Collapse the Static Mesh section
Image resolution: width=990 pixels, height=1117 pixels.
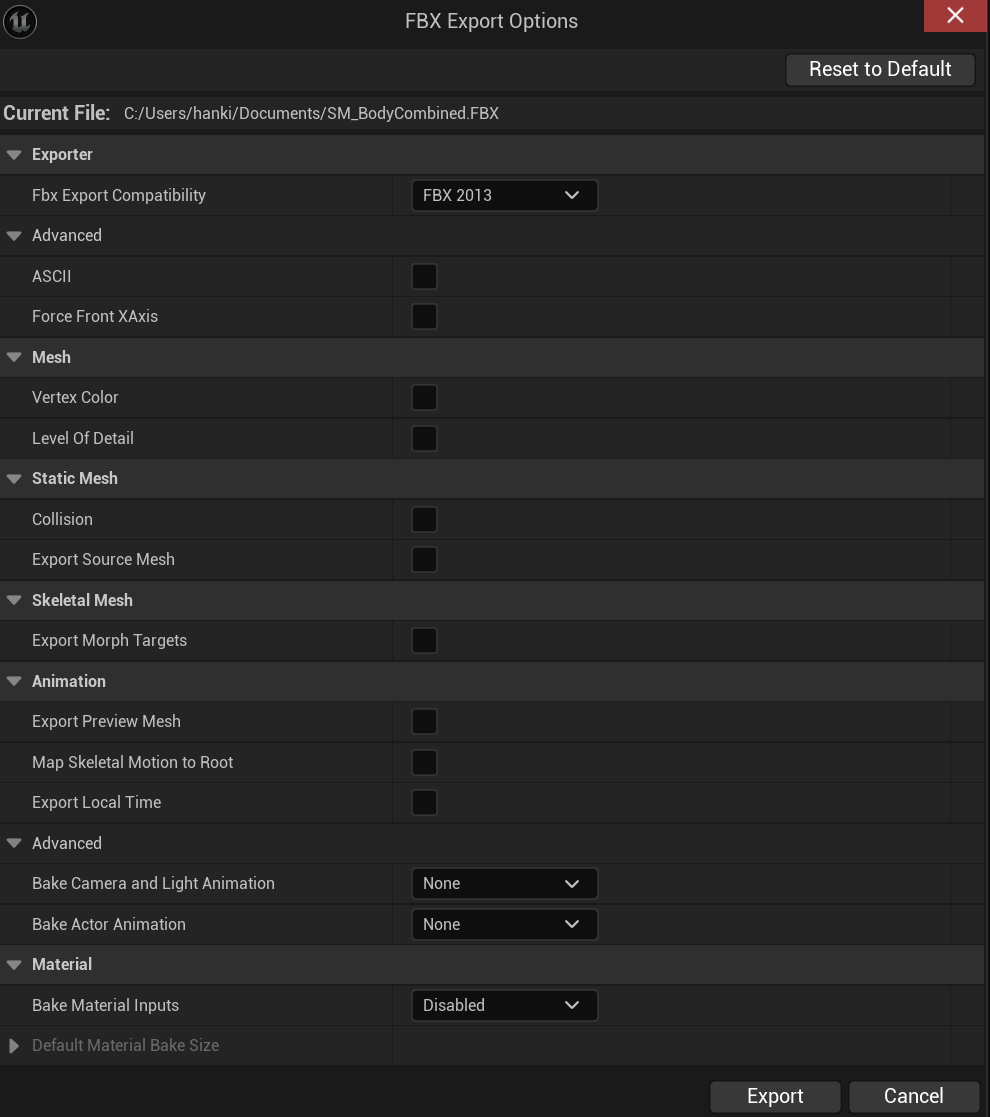(14, 479)
